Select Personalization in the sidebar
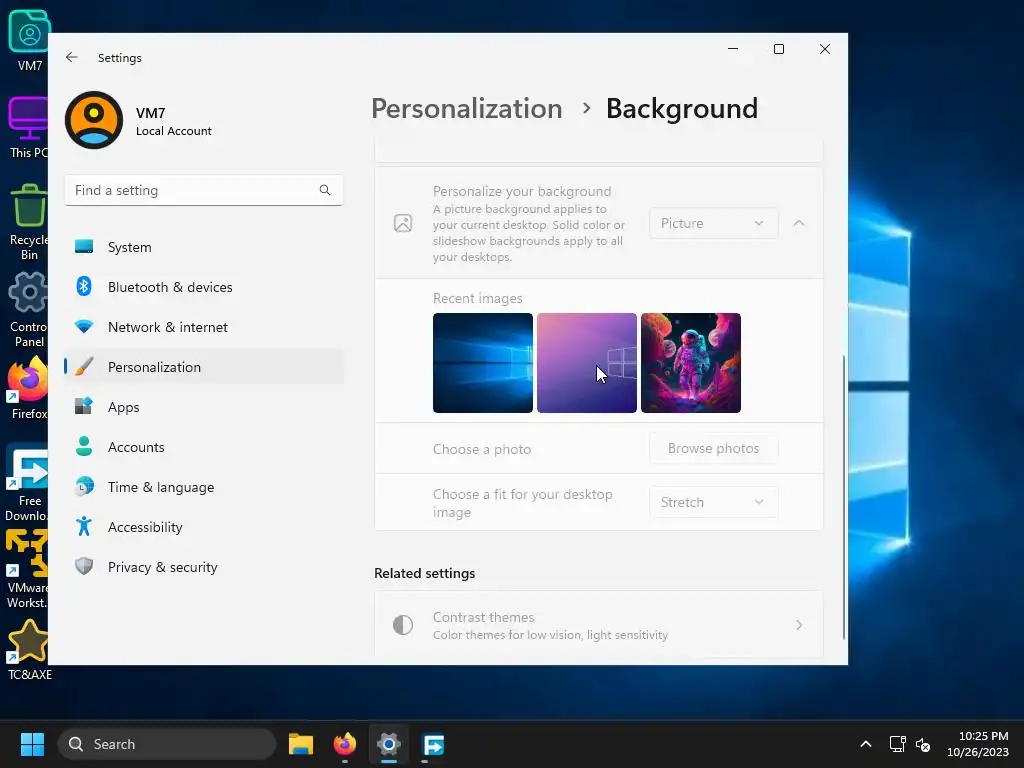Screen dimensions: 1024x768 (204, 367)
